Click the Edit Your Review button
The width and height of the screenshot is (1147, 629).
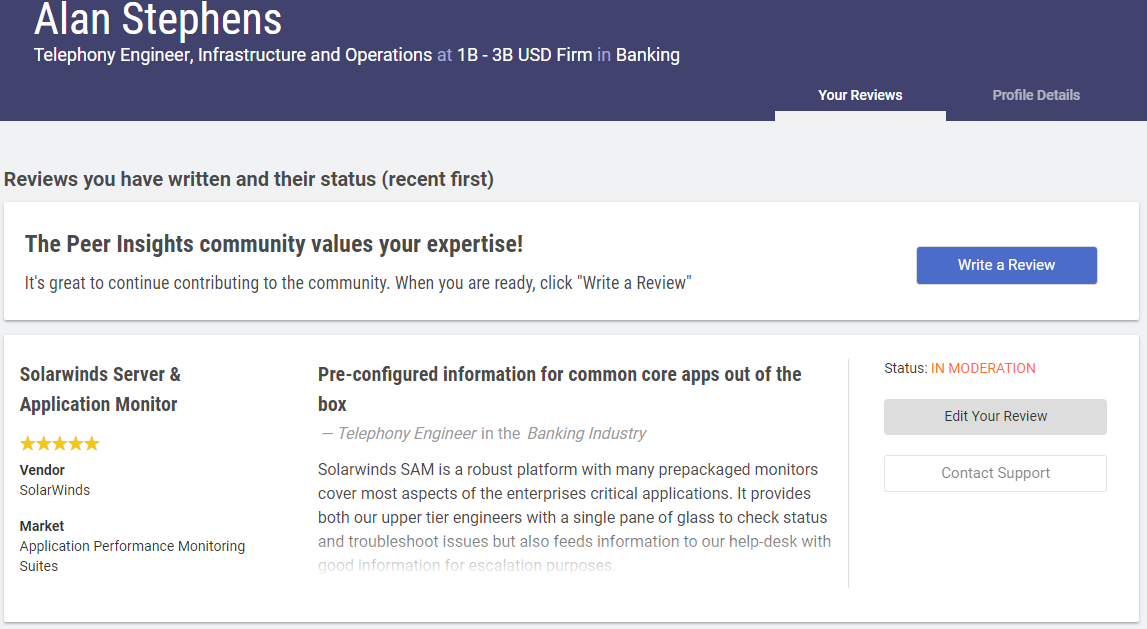tap(995, 417)
